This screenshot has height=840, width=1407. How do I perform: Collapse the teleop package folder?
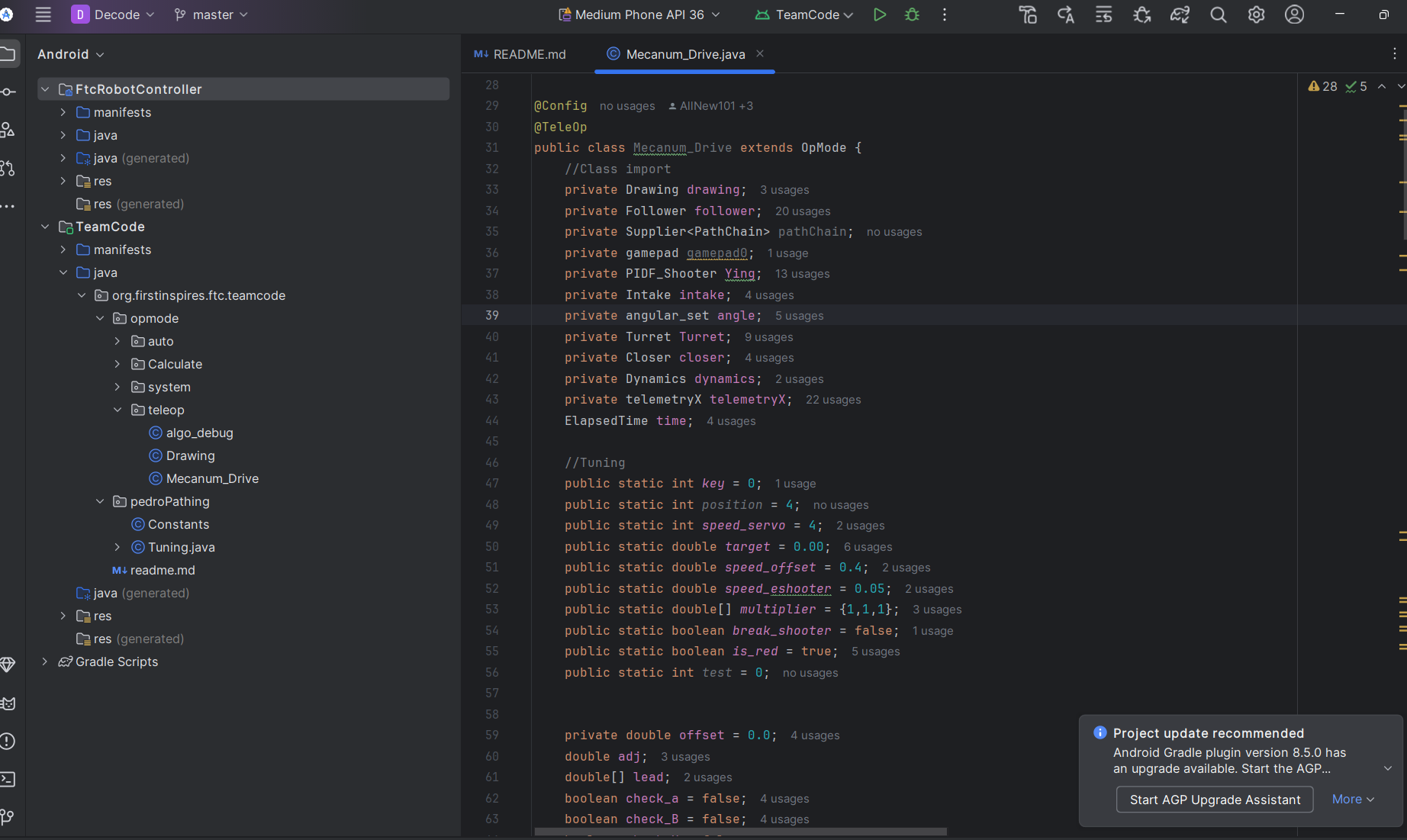[x=118, y=410]
